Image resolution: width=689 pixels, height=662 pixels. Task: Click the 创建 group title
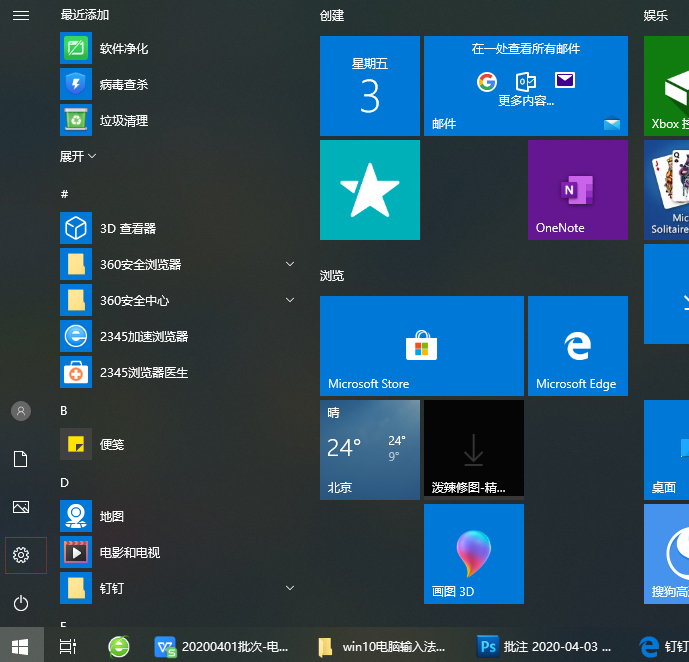(x=332, y=16)
